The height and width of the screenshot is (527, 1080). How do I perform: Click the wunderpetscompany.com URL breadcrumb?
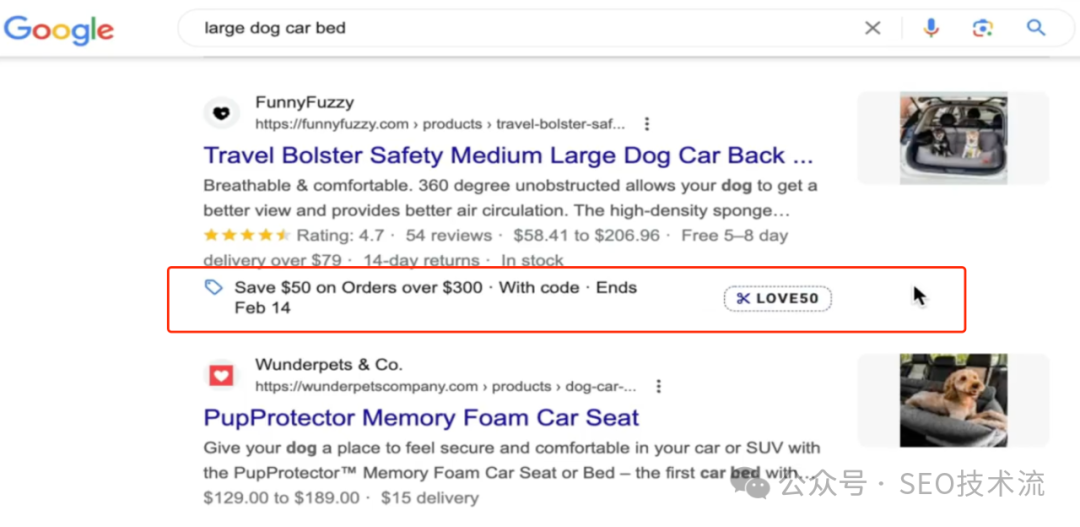coord(445,386)
